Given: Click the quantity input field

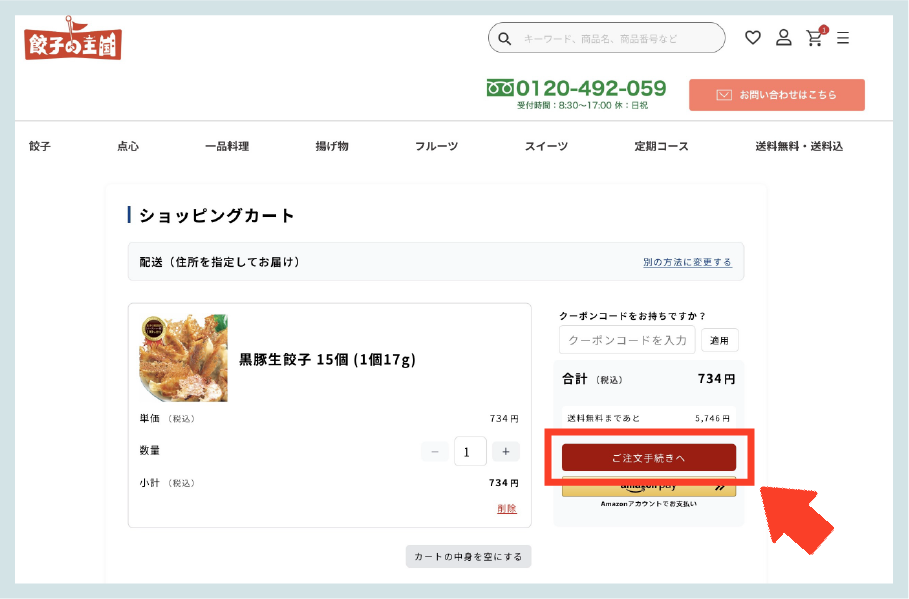Looking at the screenshot, I should [470, 452].
